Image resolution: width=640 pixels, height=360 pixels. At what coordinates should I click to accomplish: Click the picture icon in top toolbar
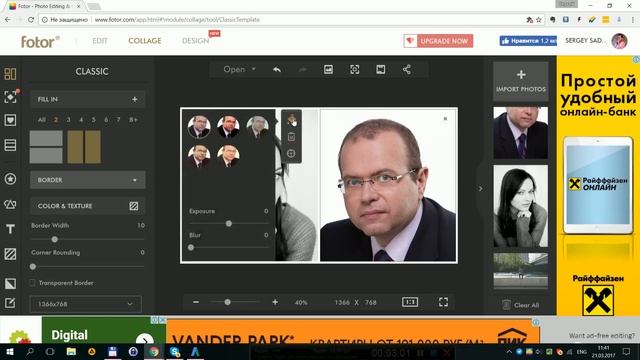(x=328, y=69)
